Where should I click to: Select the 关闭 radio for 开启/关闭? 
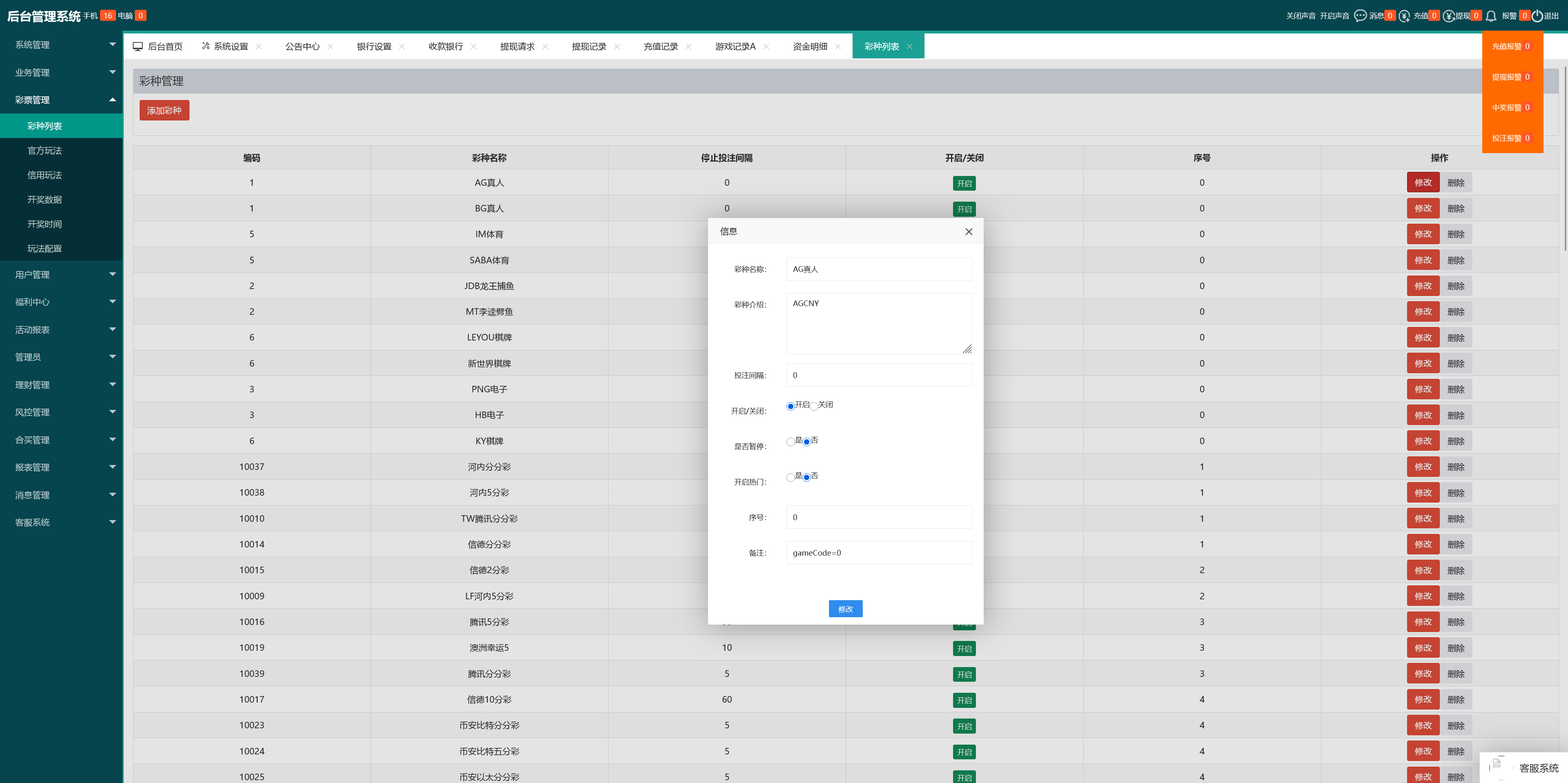coord(814,406)
